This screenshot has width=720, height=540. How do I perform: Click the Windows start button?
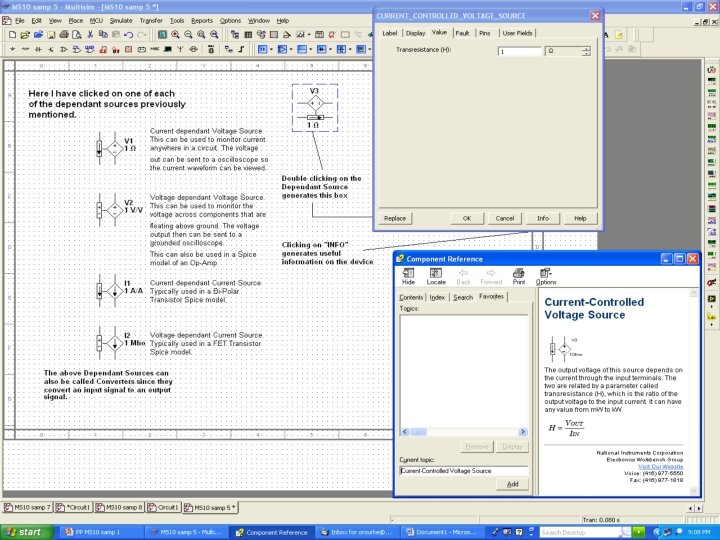click(27, 532)
